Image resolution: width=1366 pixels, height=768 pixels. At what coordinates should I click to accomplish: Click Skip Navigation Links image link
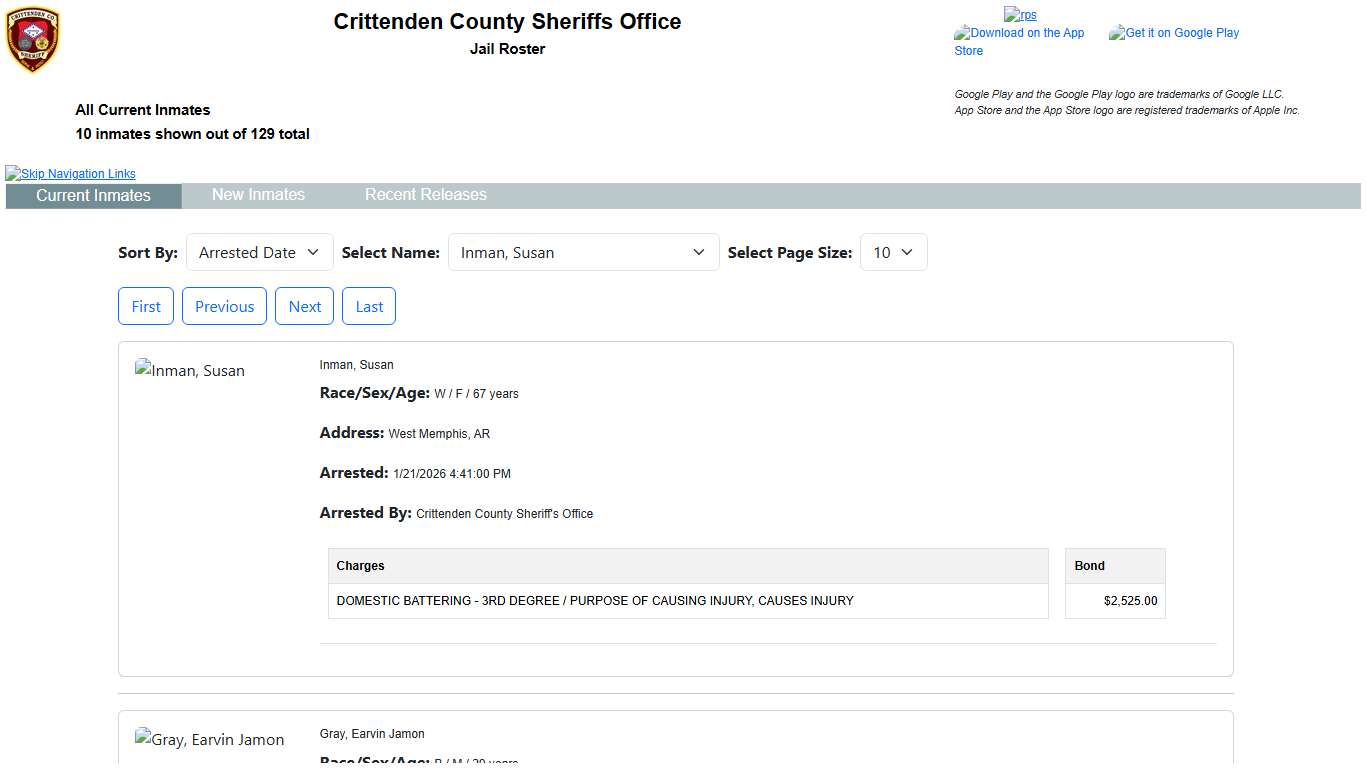coord(70,174)
